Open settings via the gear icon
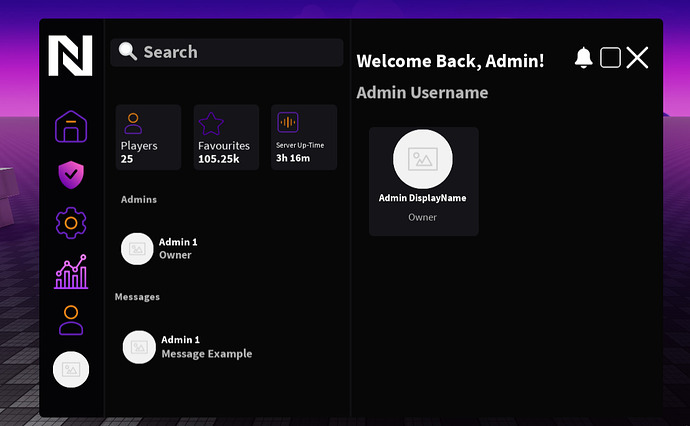 [x=71, y=223]
